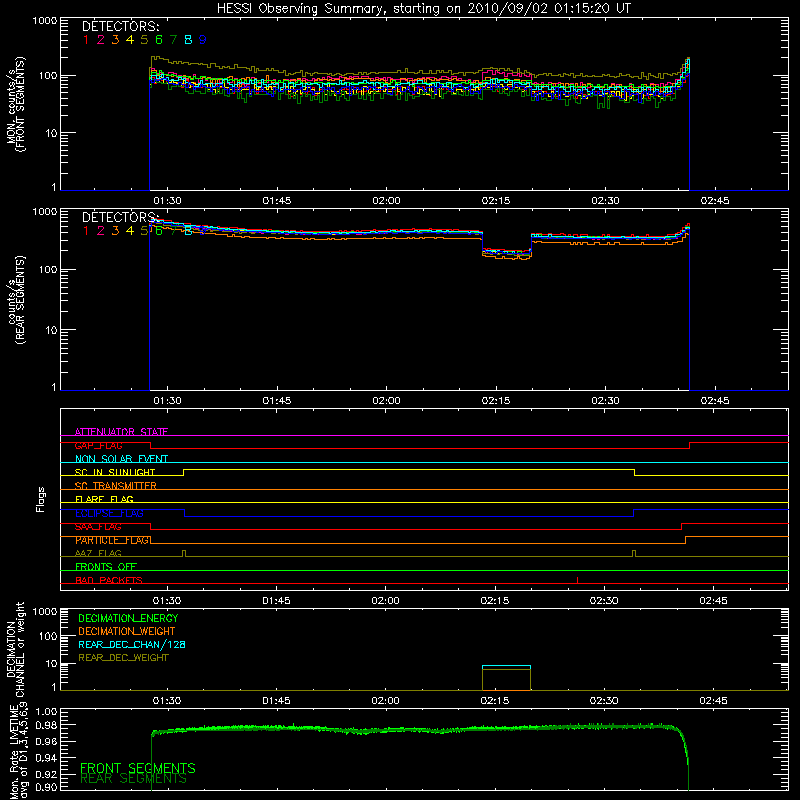Click the 01:30 tick under the decimation plot
This screenshot has width=800, height=800.
click(167, 701)
